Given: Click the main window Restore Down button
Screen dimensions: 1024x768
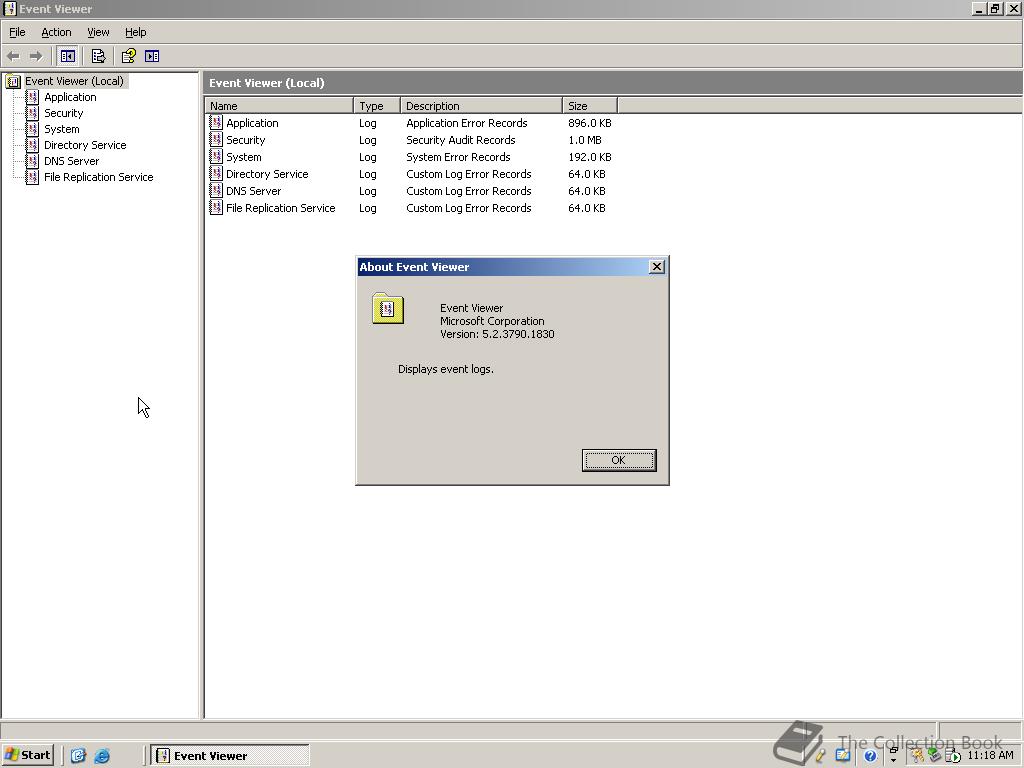Looking at the screenshot, I should [x=995, y=8].
